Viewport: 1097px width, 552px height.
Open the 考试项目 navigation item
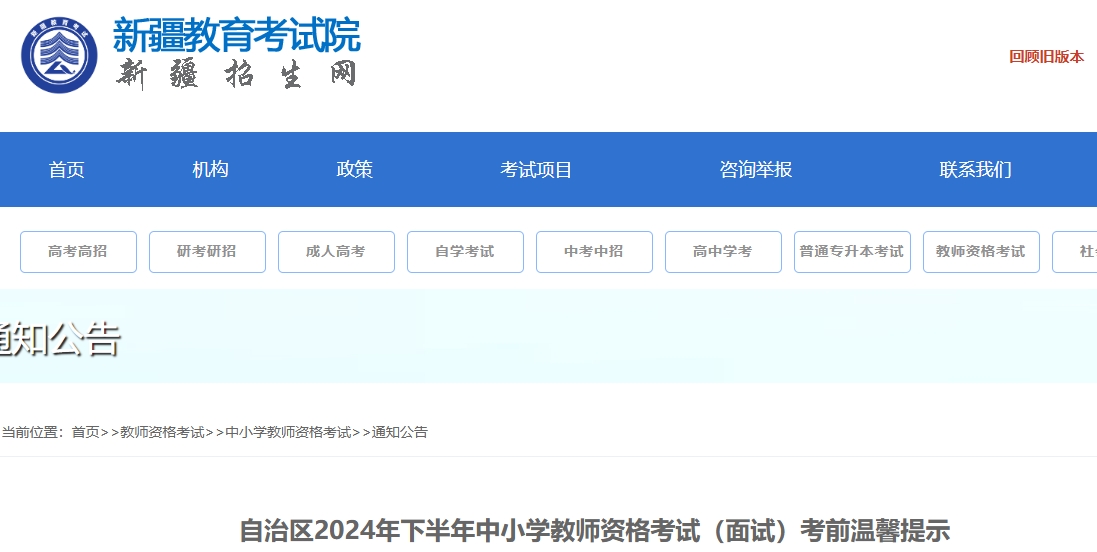click(x=536, y=170)
